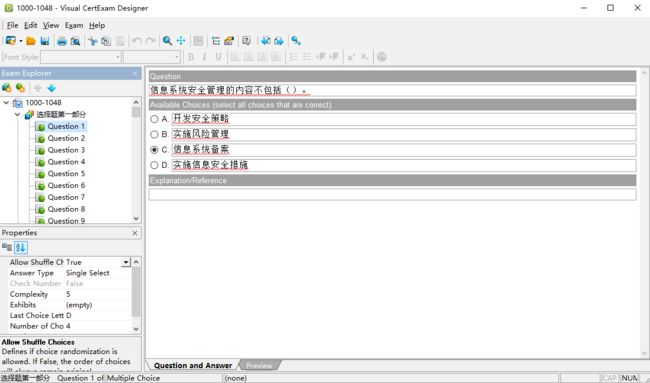Click Properties grid scrollbar down arrow
Screen dimensions: 650x383
(136, 329)
